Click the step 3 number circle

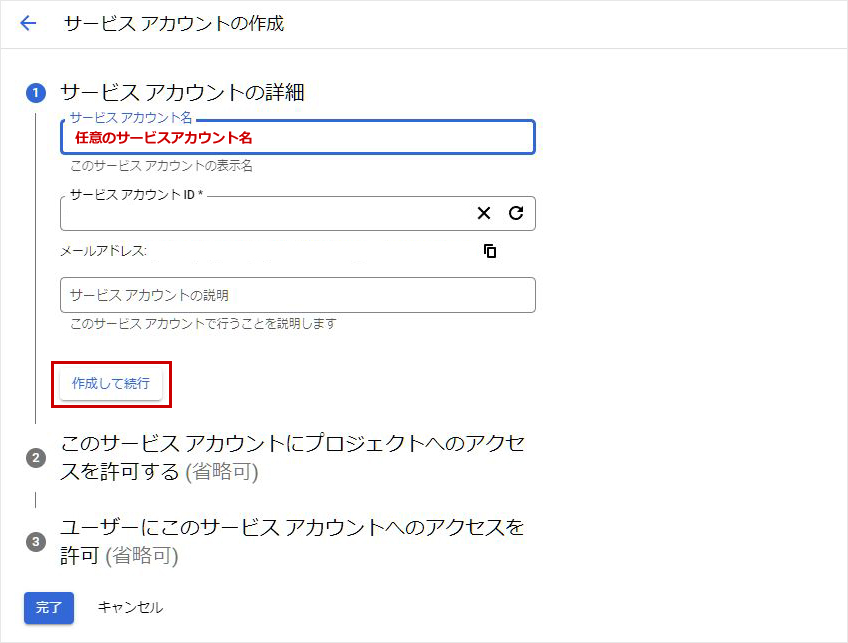36,541
